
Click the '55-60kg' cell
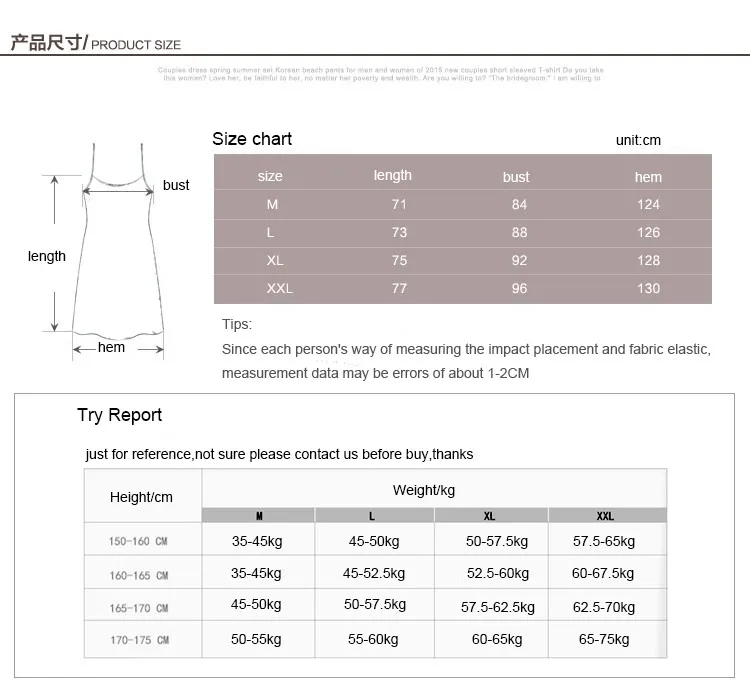(373, 639)
